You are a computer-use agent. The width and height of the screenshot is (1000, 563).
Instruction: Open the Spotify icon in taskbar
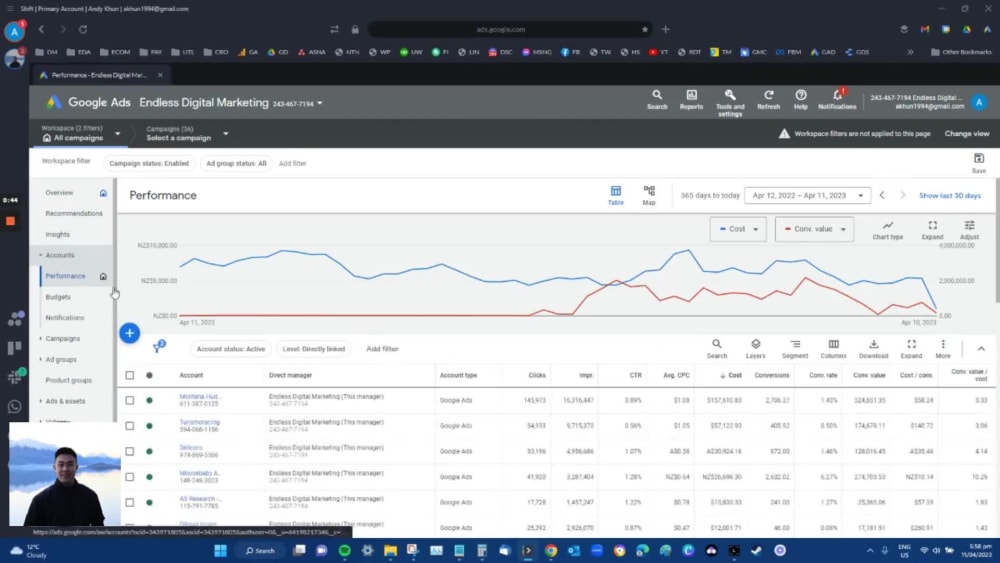(344, 550)
